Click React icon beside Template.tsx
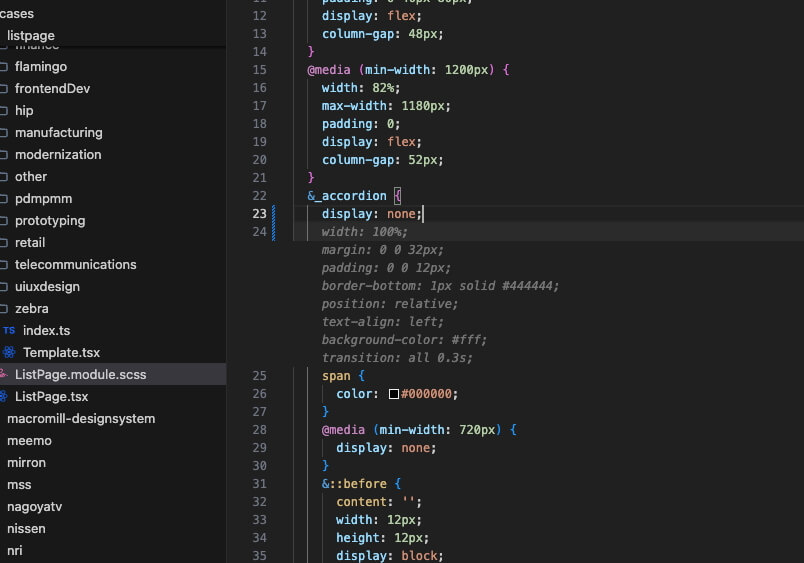This screenshot has height=563, width=804. pyautogui.click(x=9, y=353)
